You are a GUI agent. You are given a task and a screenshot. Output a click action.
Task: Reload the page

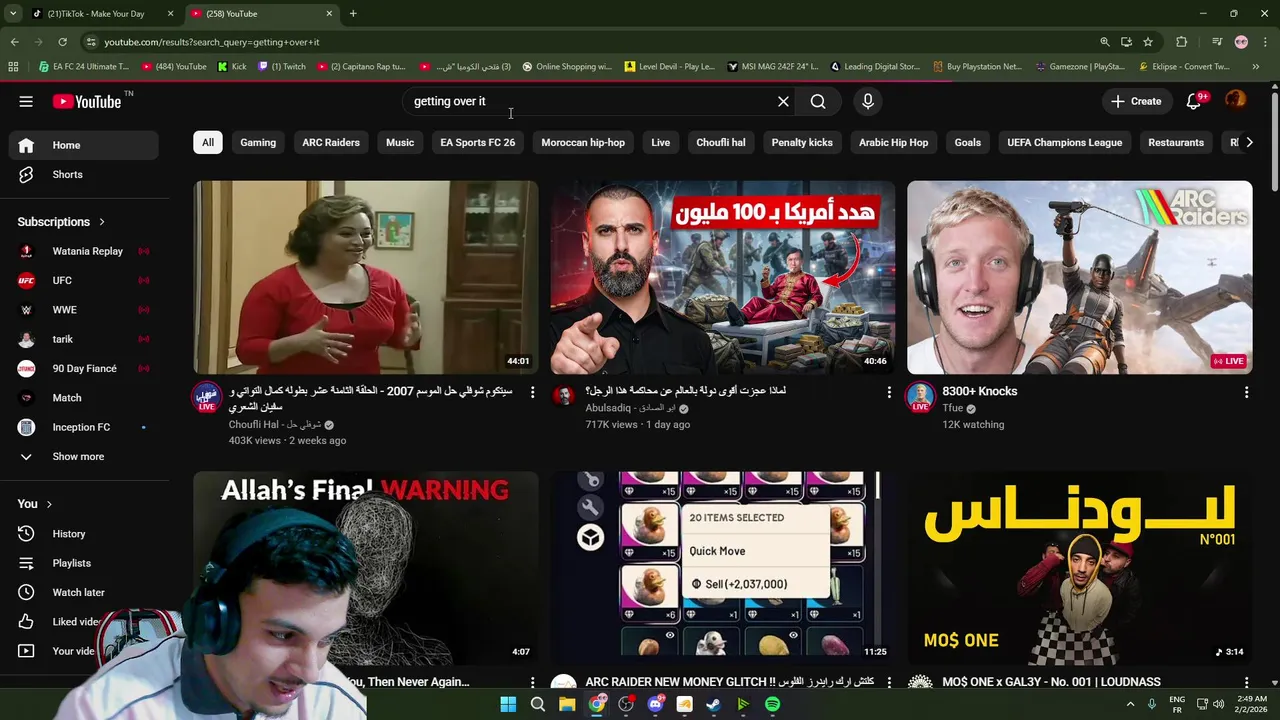[62, 42]
